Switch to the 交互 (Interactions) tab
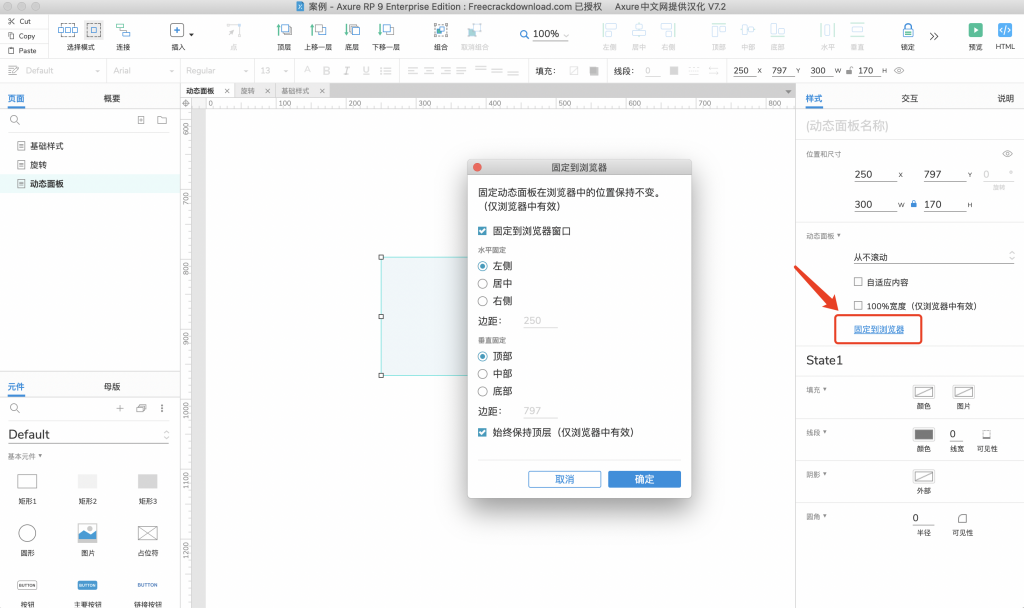The height and width of the screenshot is (608, 1024). [909, 99]
